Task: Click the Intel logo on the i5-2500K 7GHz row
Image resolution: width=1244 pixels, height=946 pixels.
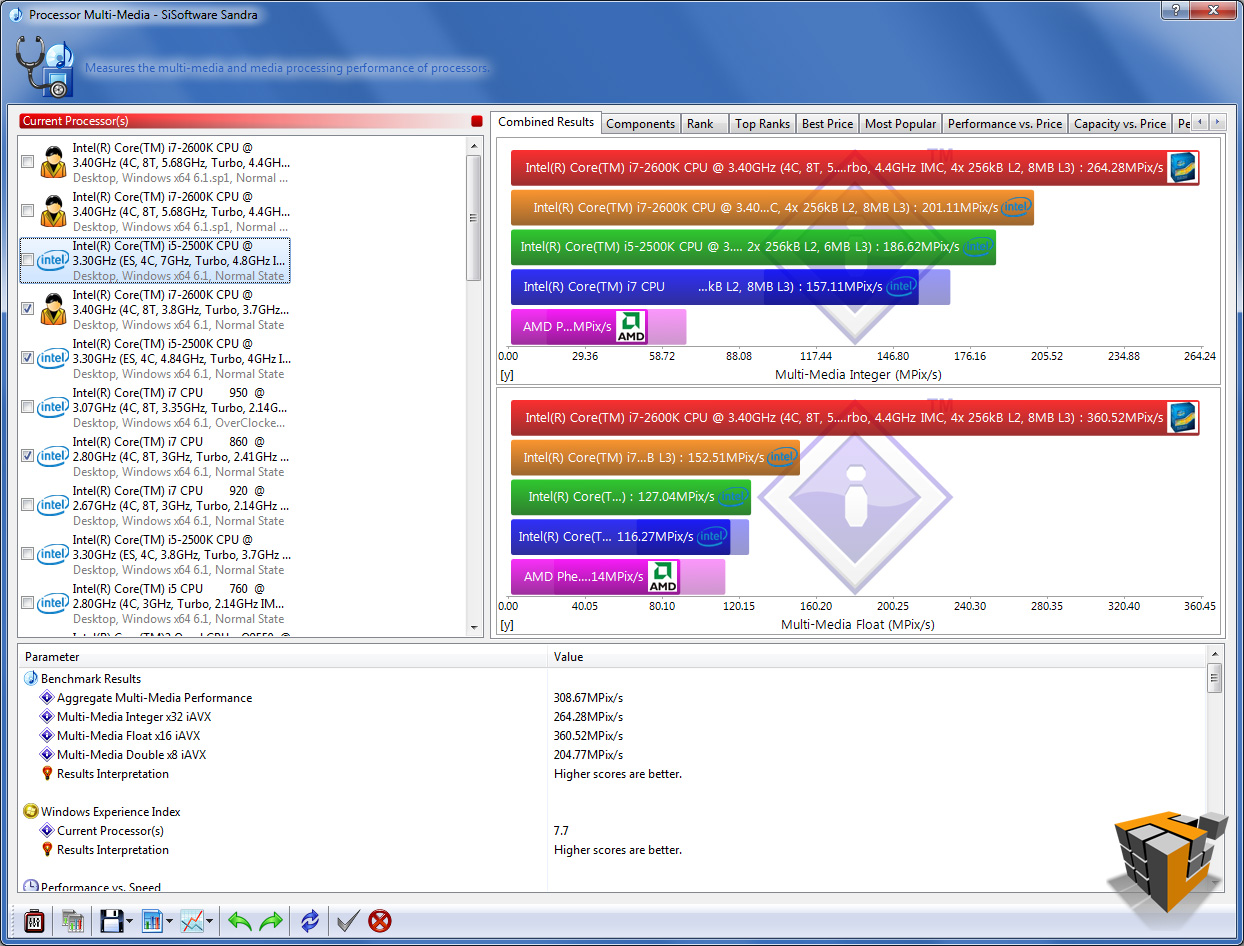Action: [53, 260]
